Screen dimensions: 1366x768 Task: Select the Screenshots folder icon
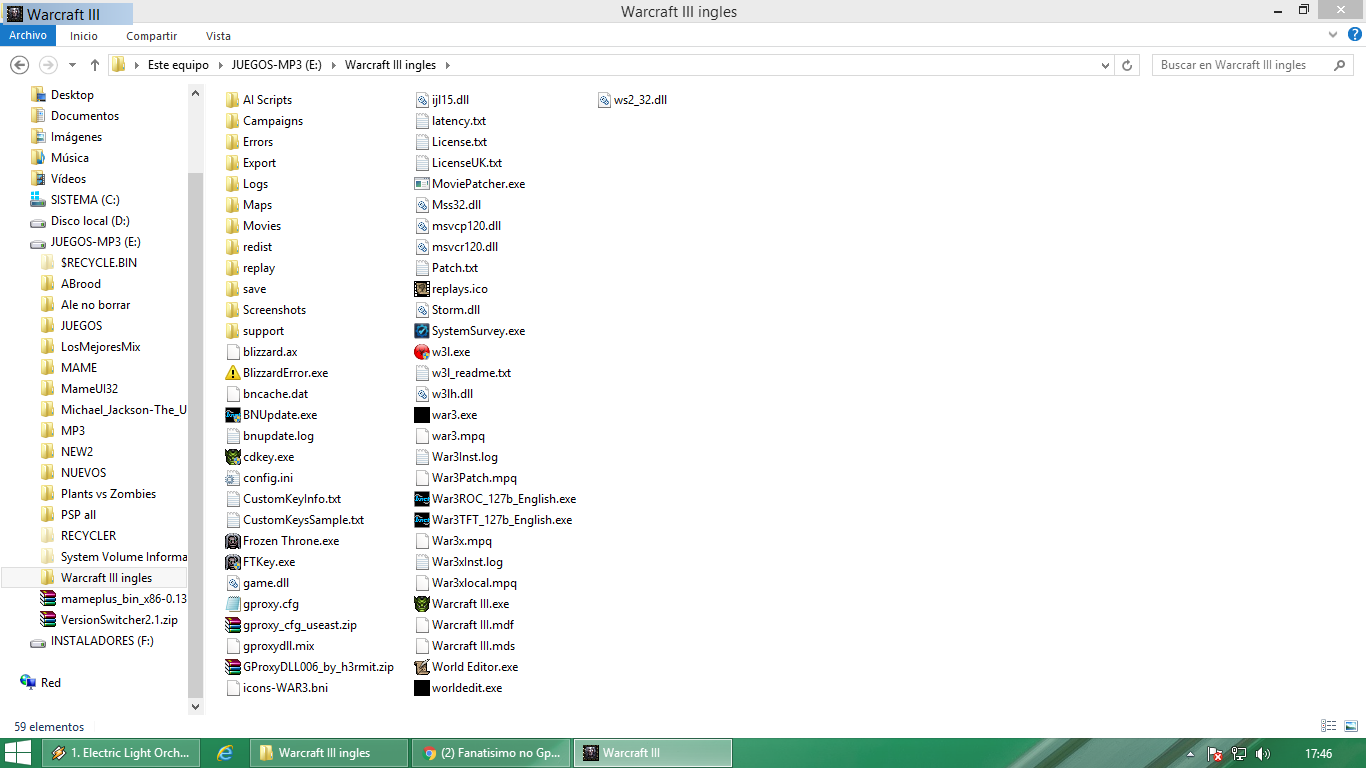(233, 310)
